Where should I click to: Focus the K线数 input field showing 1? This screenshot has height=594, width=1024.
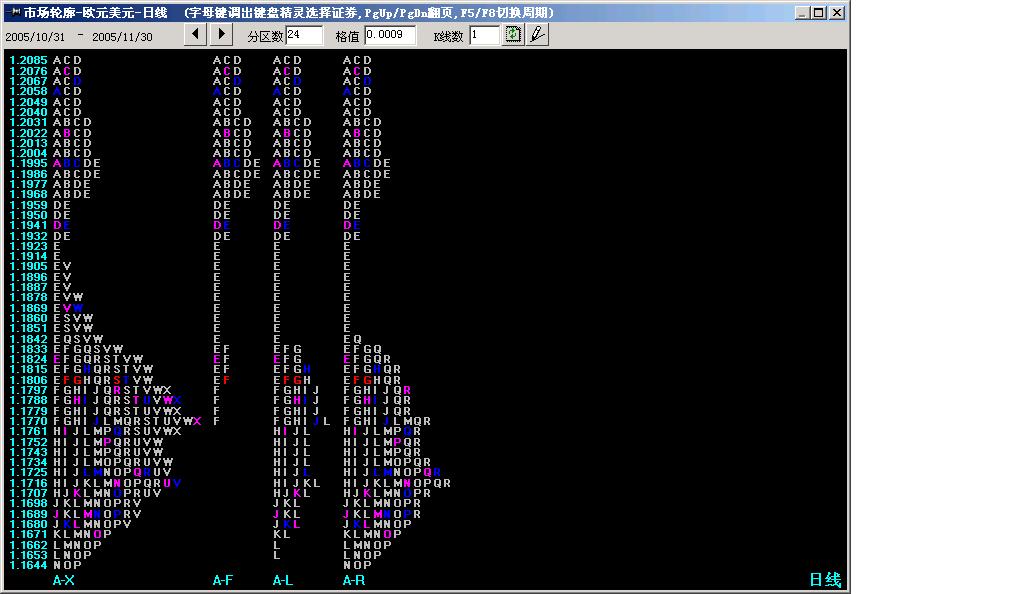(484, 35)
